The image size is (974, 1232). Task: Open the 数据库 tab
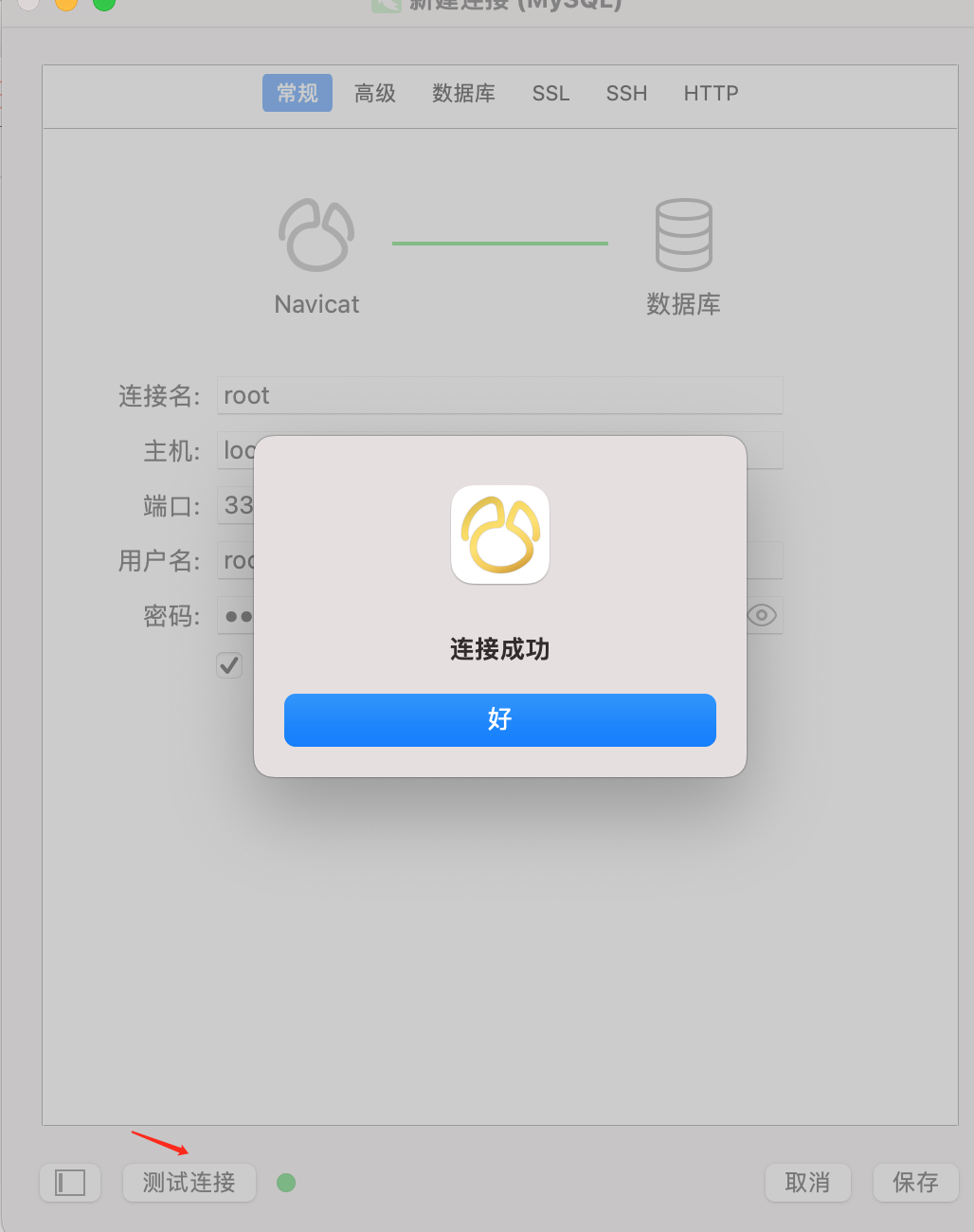pyautogui.click(x=463, y=93)
